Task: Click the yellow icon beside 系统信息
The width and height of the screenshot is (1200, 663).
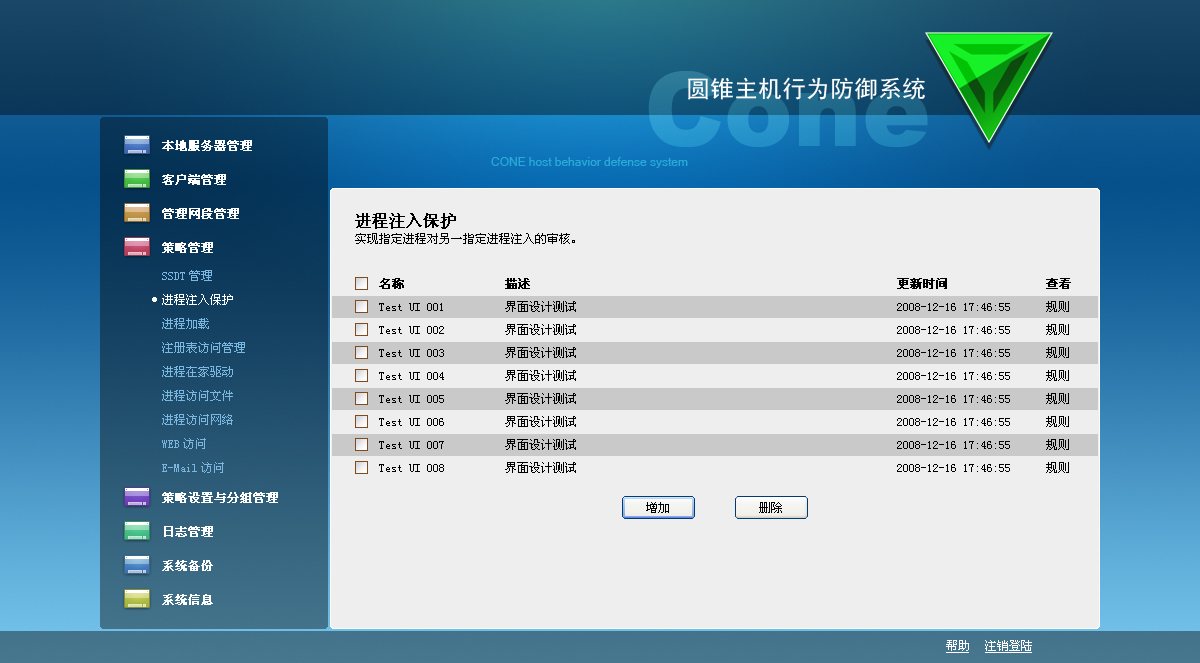Action: tap(137, 599)
